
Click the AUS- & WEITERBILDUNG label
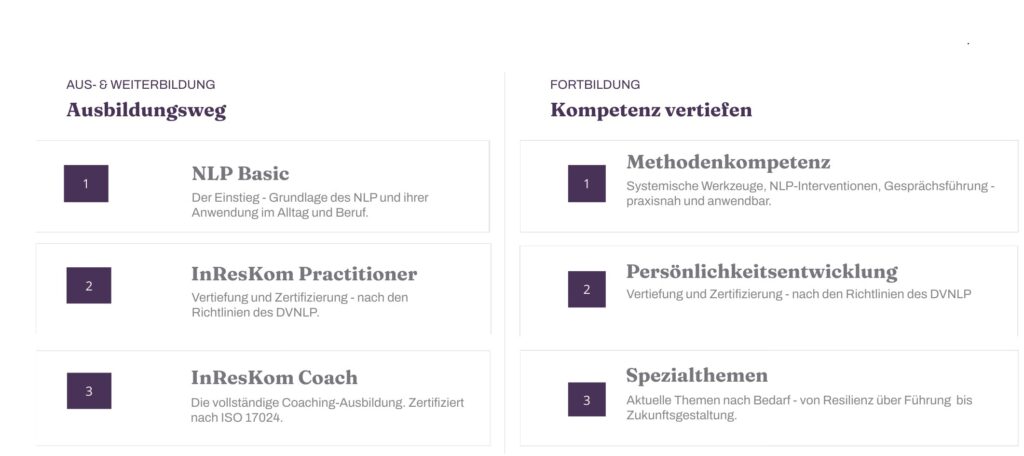pyautogui.click(x=140, y=84)
